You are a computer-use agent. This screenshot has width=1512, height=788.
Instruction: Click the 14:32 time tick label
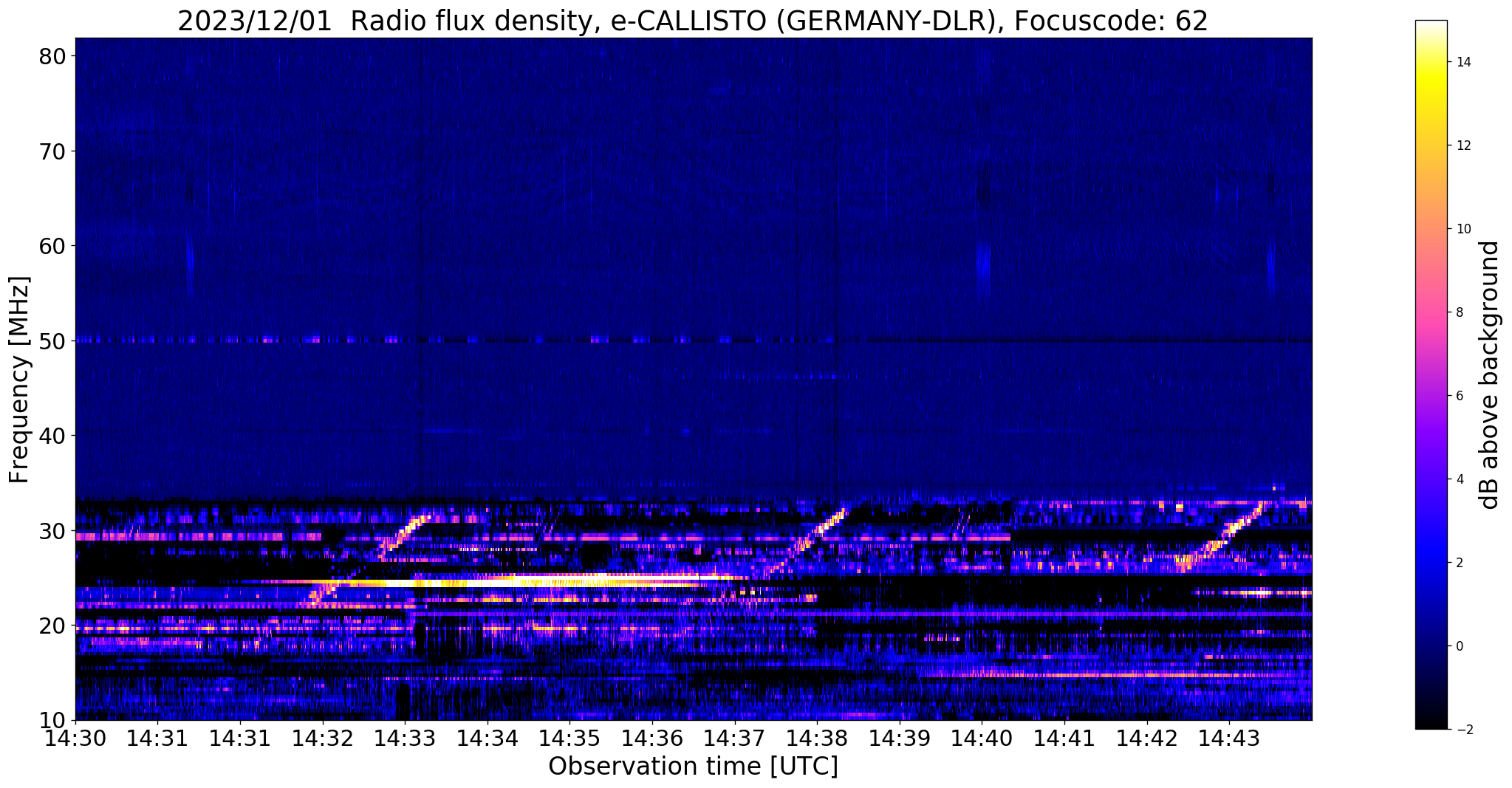[x=323, y=739]
